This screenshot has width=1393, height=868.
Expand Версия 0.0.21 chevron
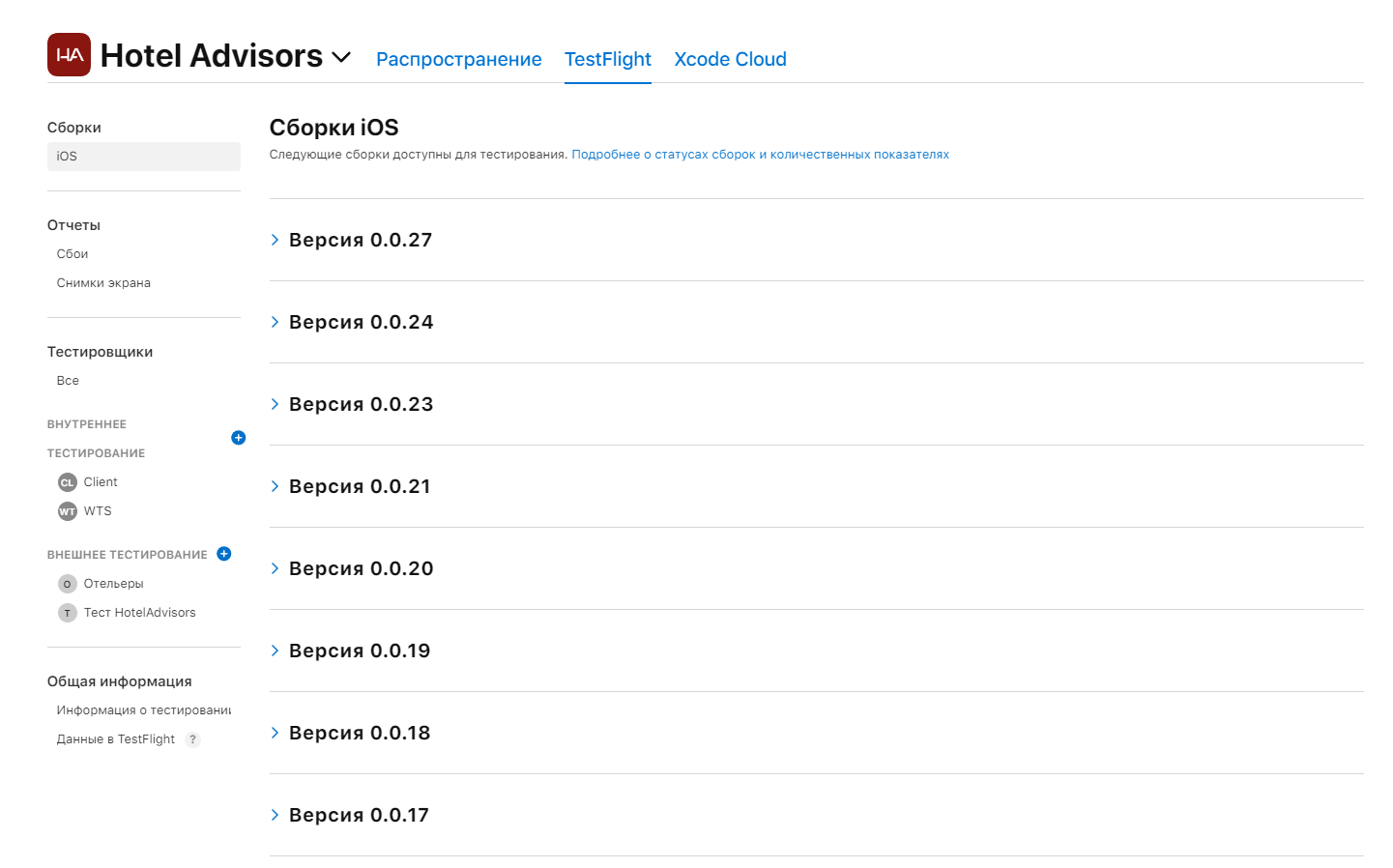tap(275, 486)
